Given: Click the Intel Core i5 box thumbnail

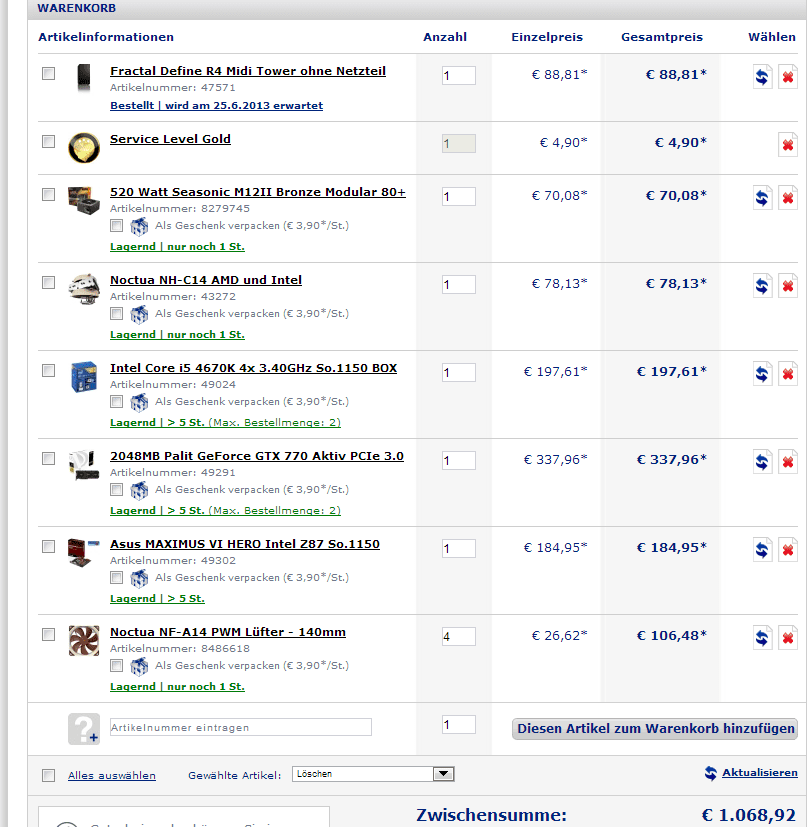Looking at the screenshot, I should (x=84, y=377).
